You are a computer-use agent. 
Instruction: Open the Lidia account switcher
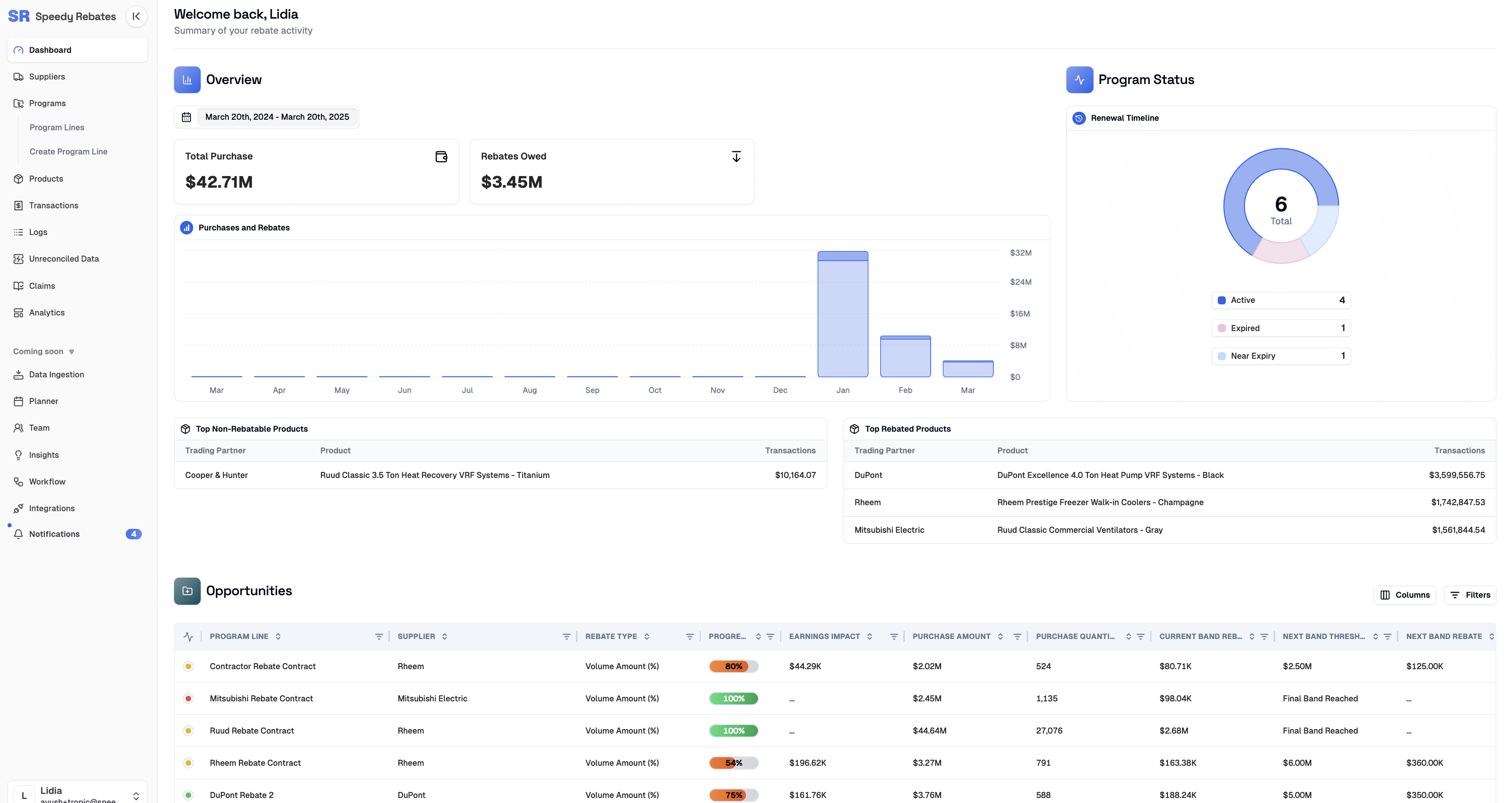tap(136, 795)
